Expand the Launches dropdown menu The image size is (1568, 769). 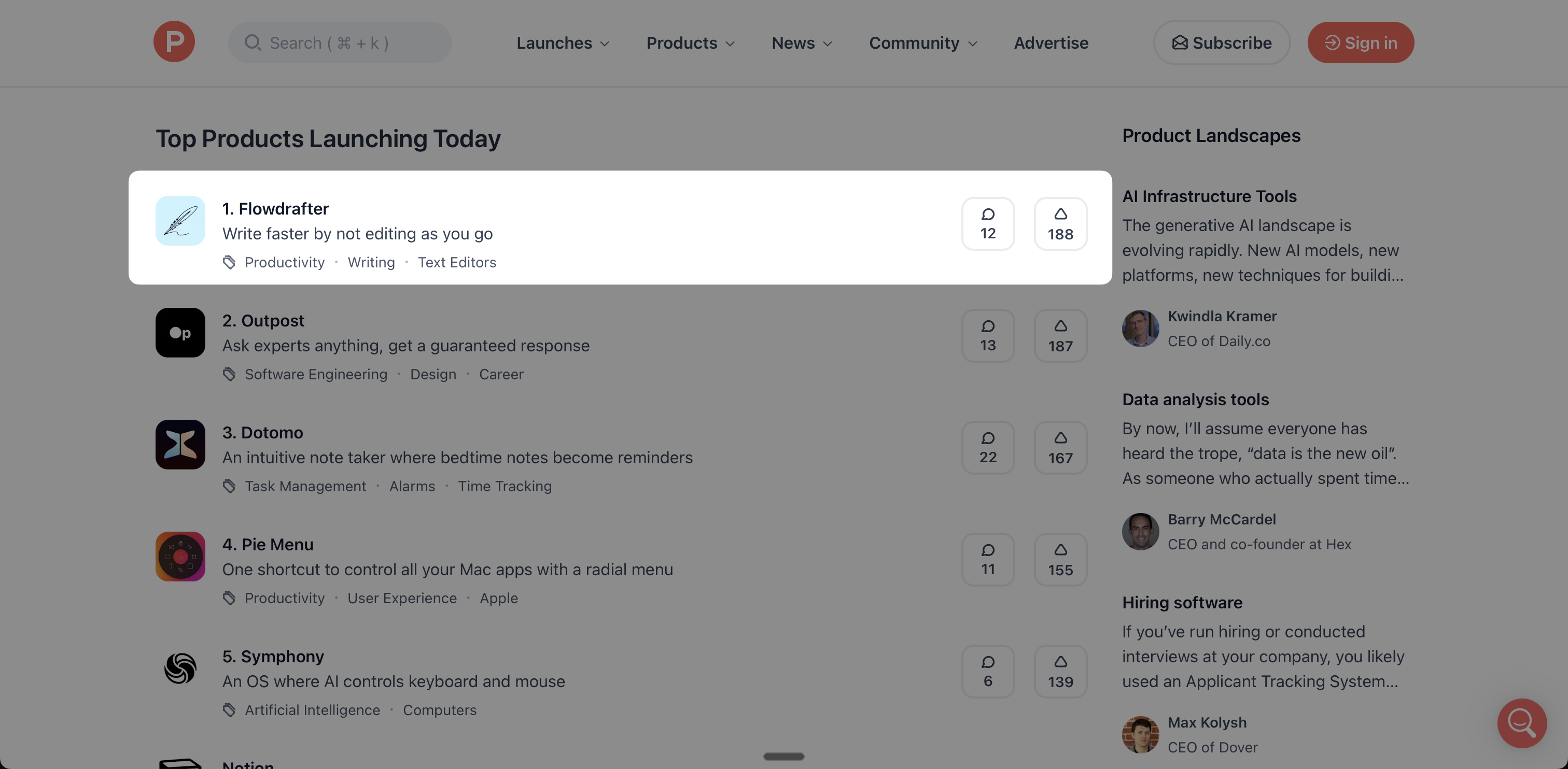pos(563,43)
